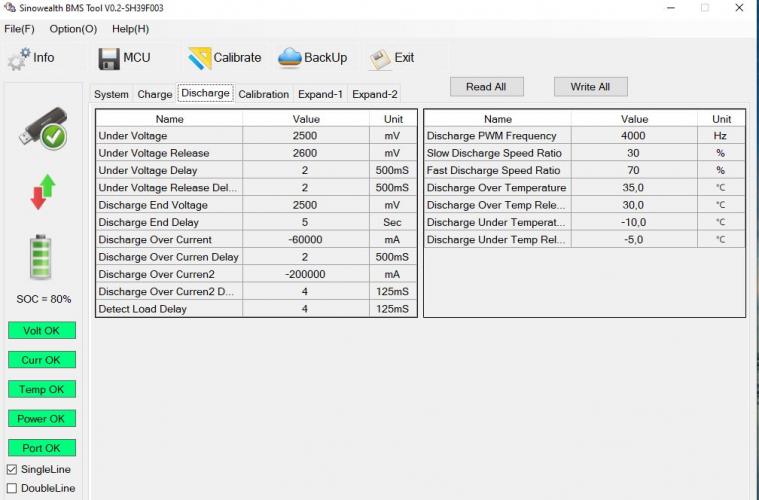Click the Calibrate toolbar icon
This screenshot has width=759, height=500.
pyautogui.click(x=200, y=58)
